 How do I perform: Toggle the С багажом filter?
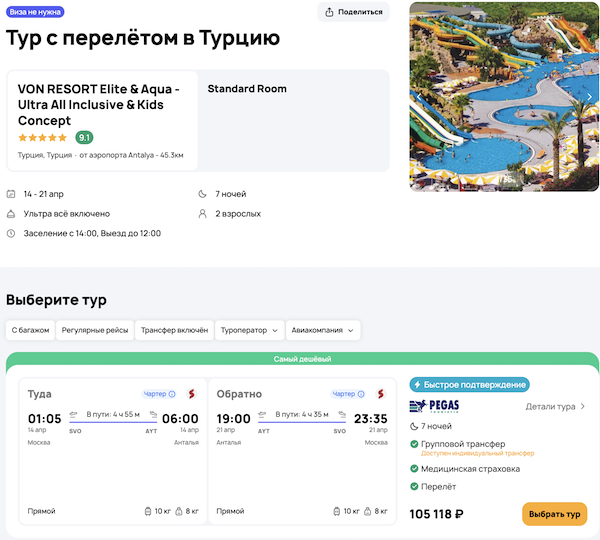(x=30, y=330)
